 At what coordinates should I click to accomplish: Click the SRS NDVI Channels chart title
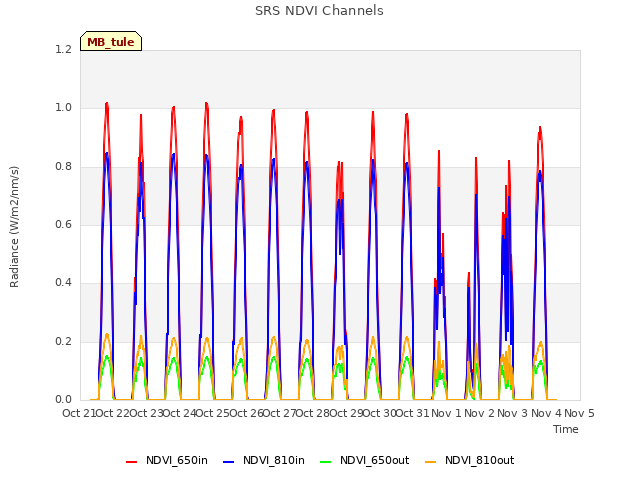point(319,11)
